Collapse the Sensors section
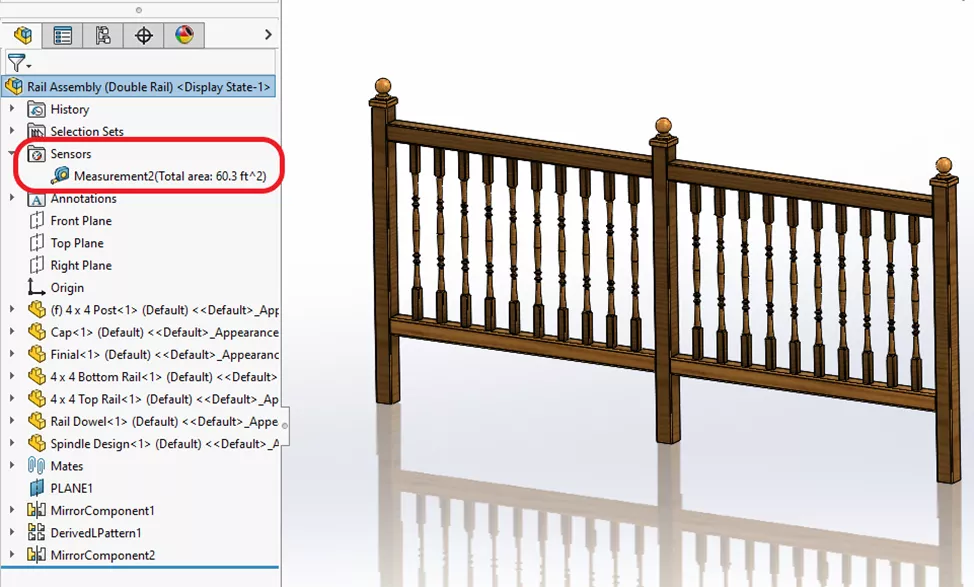The image size is (974, 587). point(11,154)
